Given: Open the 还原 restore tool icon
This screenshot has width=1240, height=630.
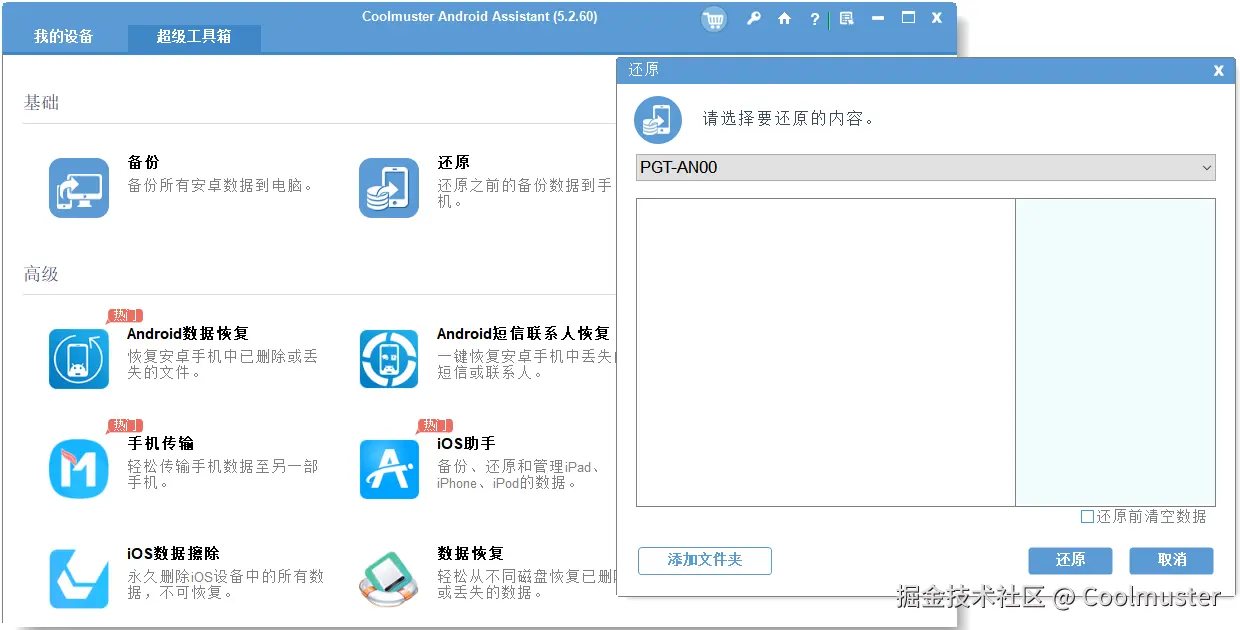Looking at the screenshot, I should [x=389, y=188].
